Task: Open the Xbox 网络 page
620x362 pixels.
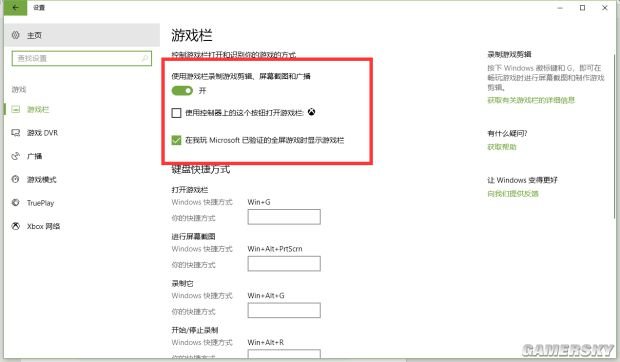Action: coord(82,226)
